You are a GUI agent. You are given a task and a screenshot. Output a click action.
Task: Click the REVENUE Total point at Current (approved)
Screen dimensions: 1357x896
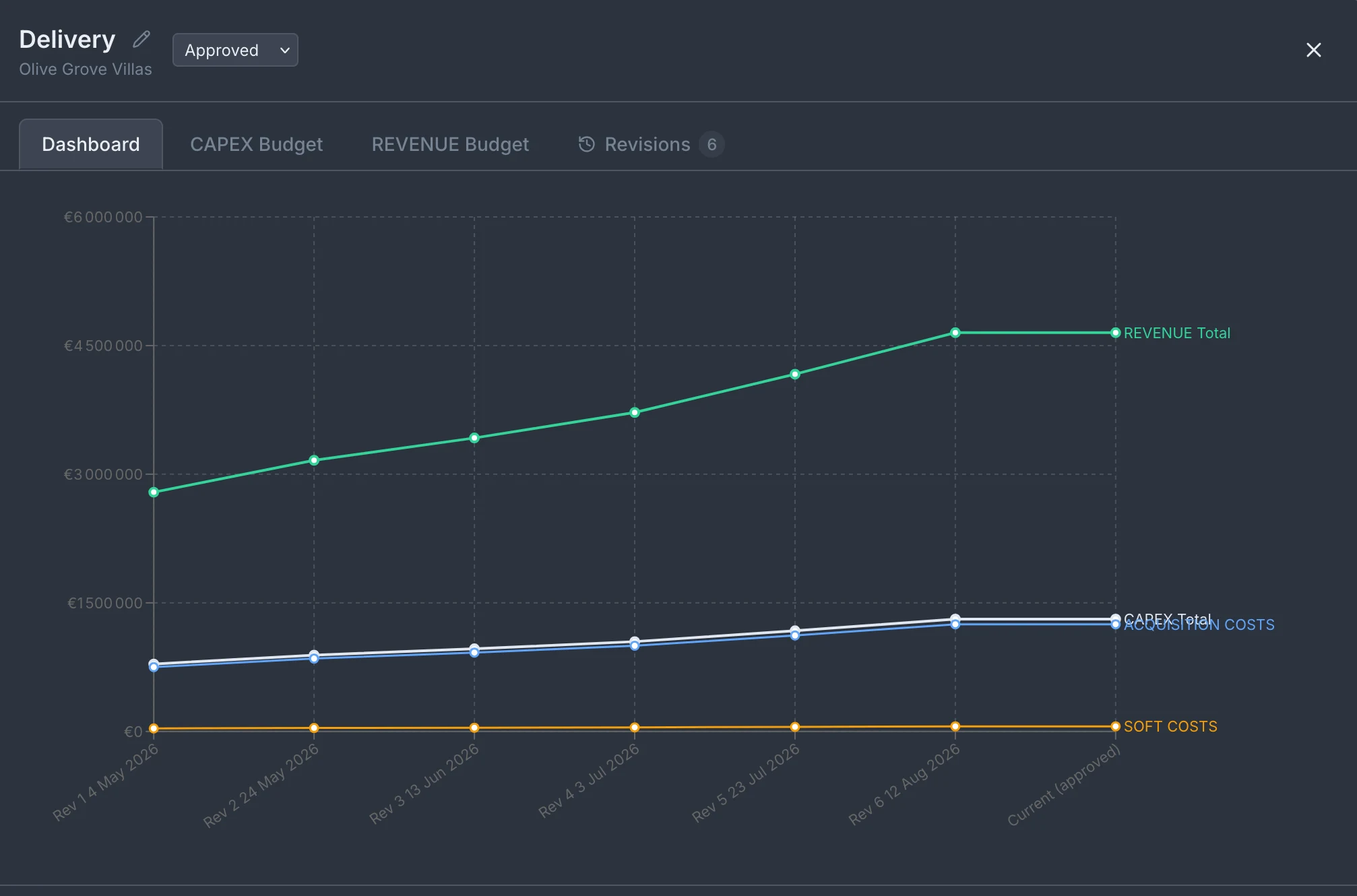(1116, 333)
